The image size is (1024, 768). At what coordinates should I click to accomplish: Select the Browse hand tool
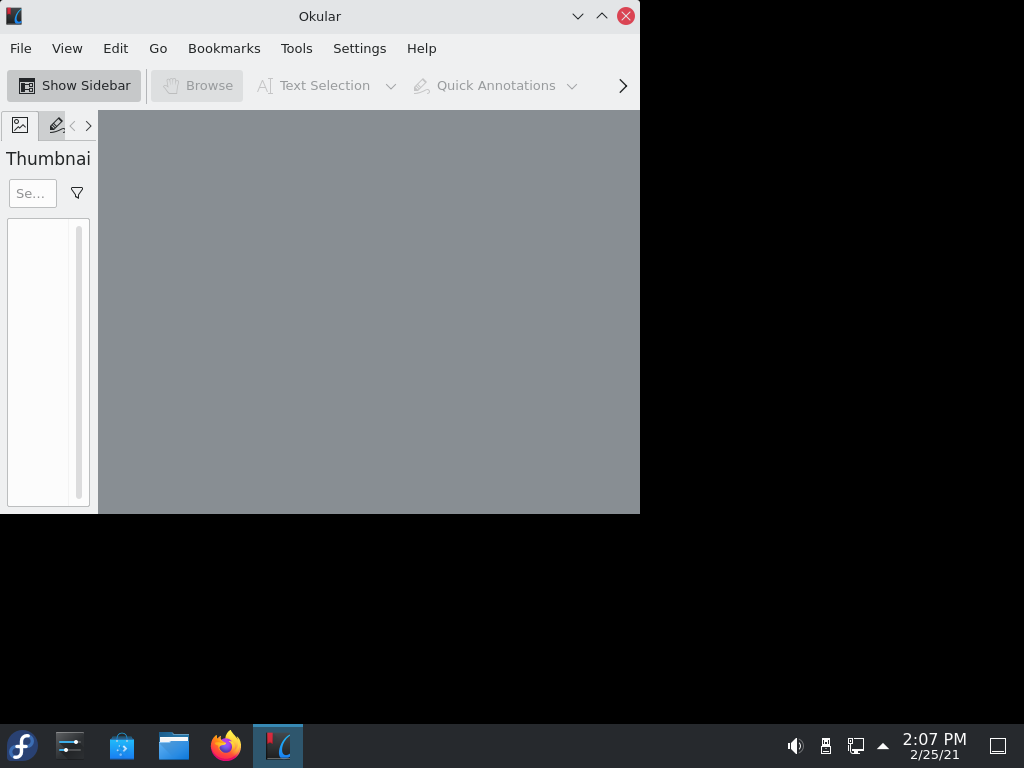click(x=197, y=86)
